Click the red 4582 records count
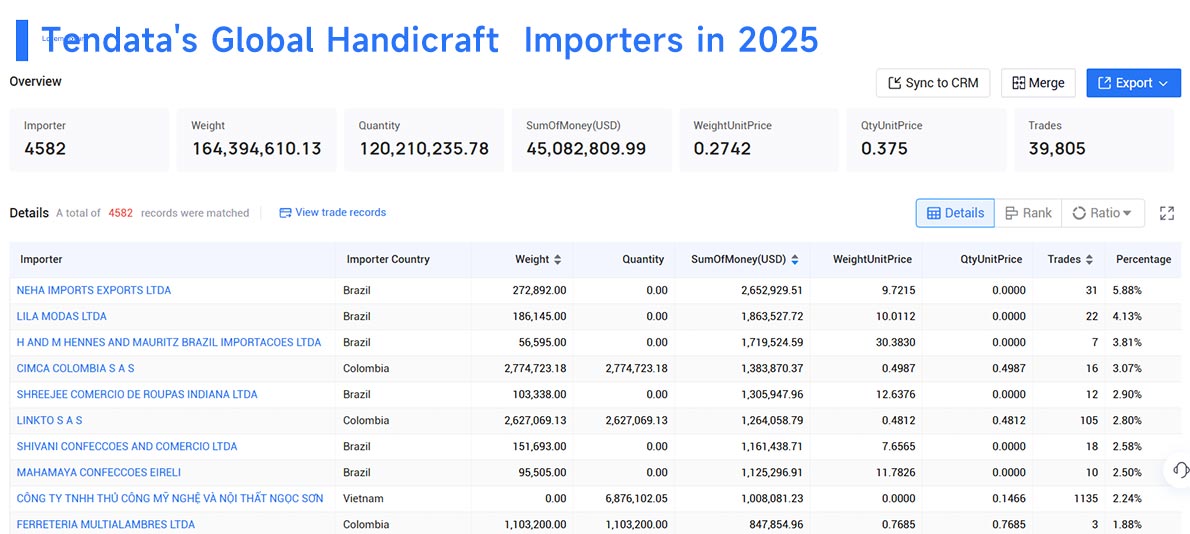This screenshot has width=1190, height=534. pyautogui.click(x=121, y=213)
